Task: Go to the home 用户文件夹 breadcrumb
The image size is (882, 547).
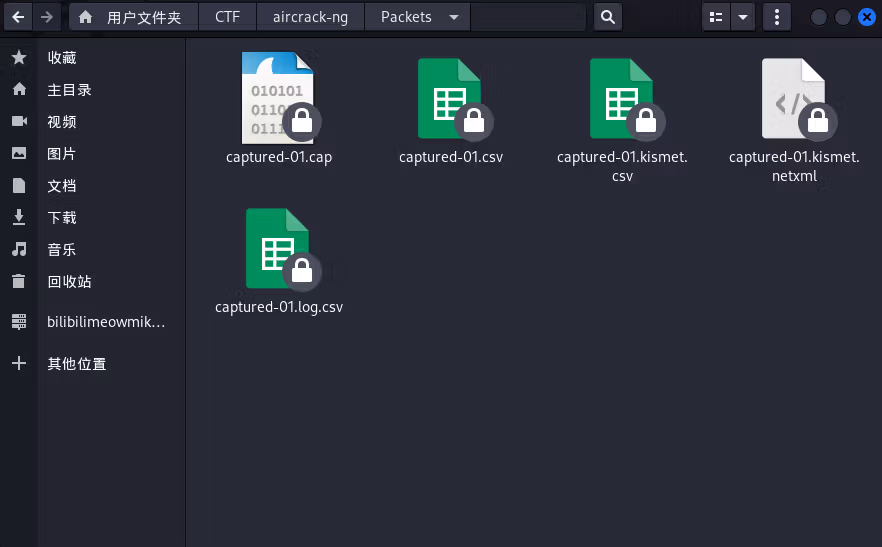Action: tap(134, 17)
